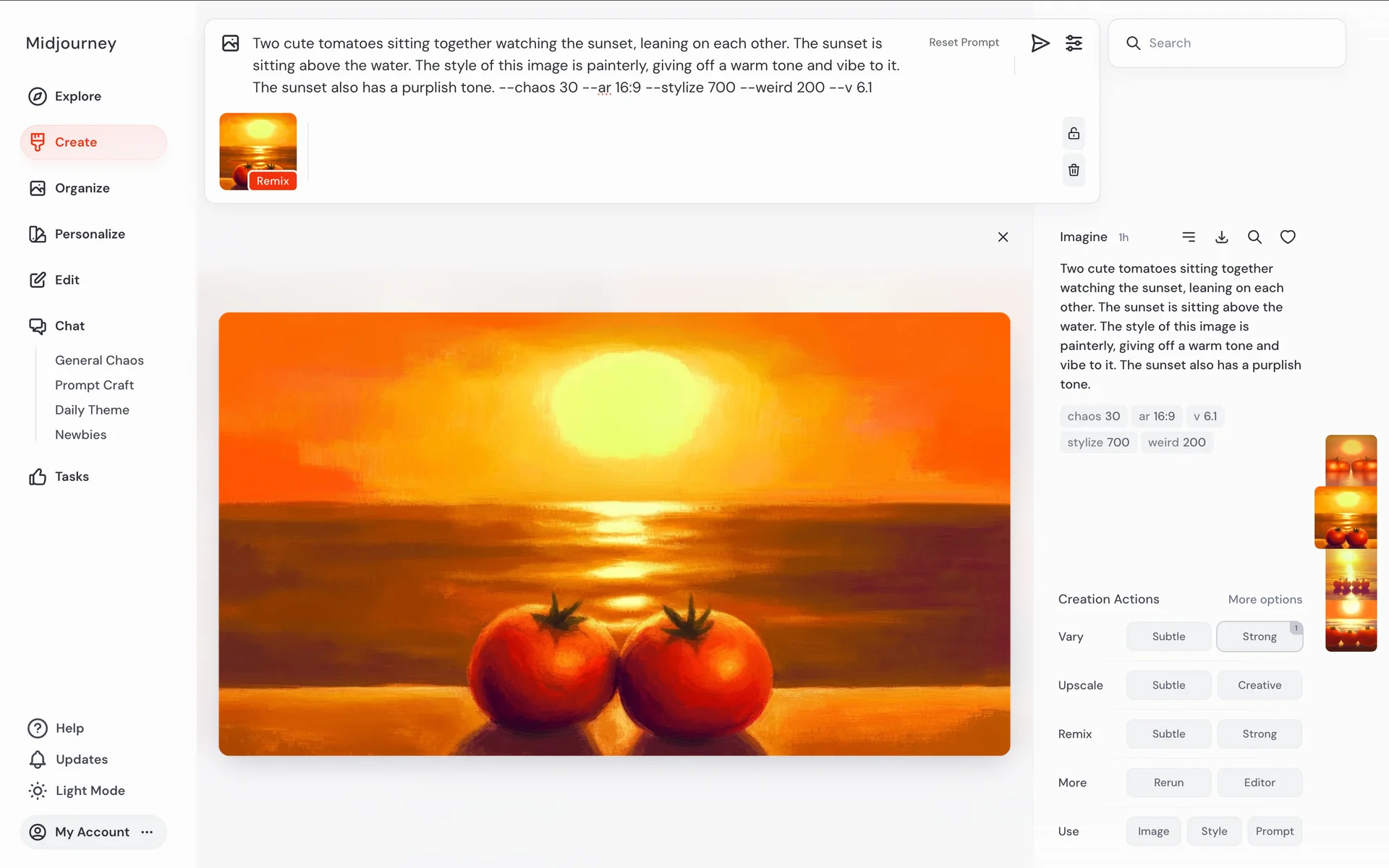Screen dimensions: 1389x868
Task: Expand More options in Creation Actions
Action: pos(1265,600)
